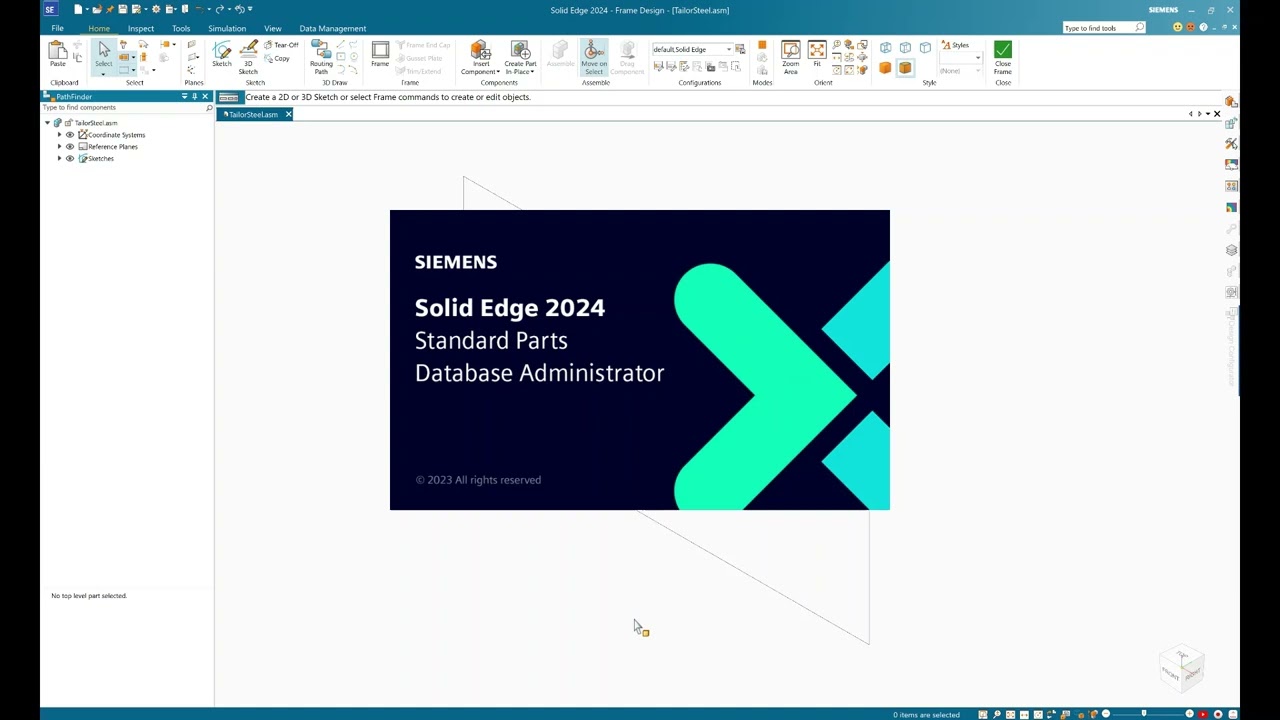Viewport: 1280px width, 720px height.
Task: Click the zoom slider handle in status bar
Action: [x=1144, y=714]
